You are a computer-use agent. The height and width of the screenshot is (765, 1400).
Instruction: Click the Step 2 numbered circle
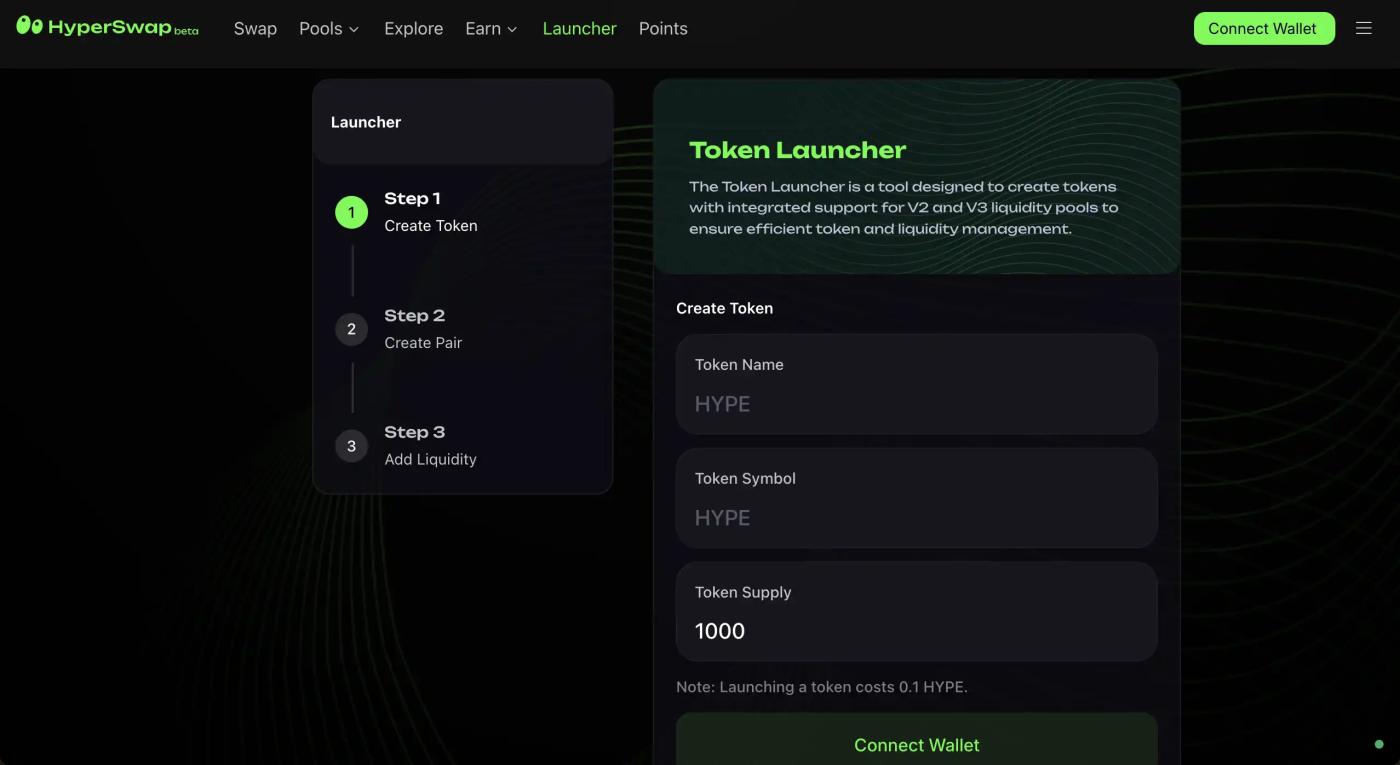click(x=351, y=329)
